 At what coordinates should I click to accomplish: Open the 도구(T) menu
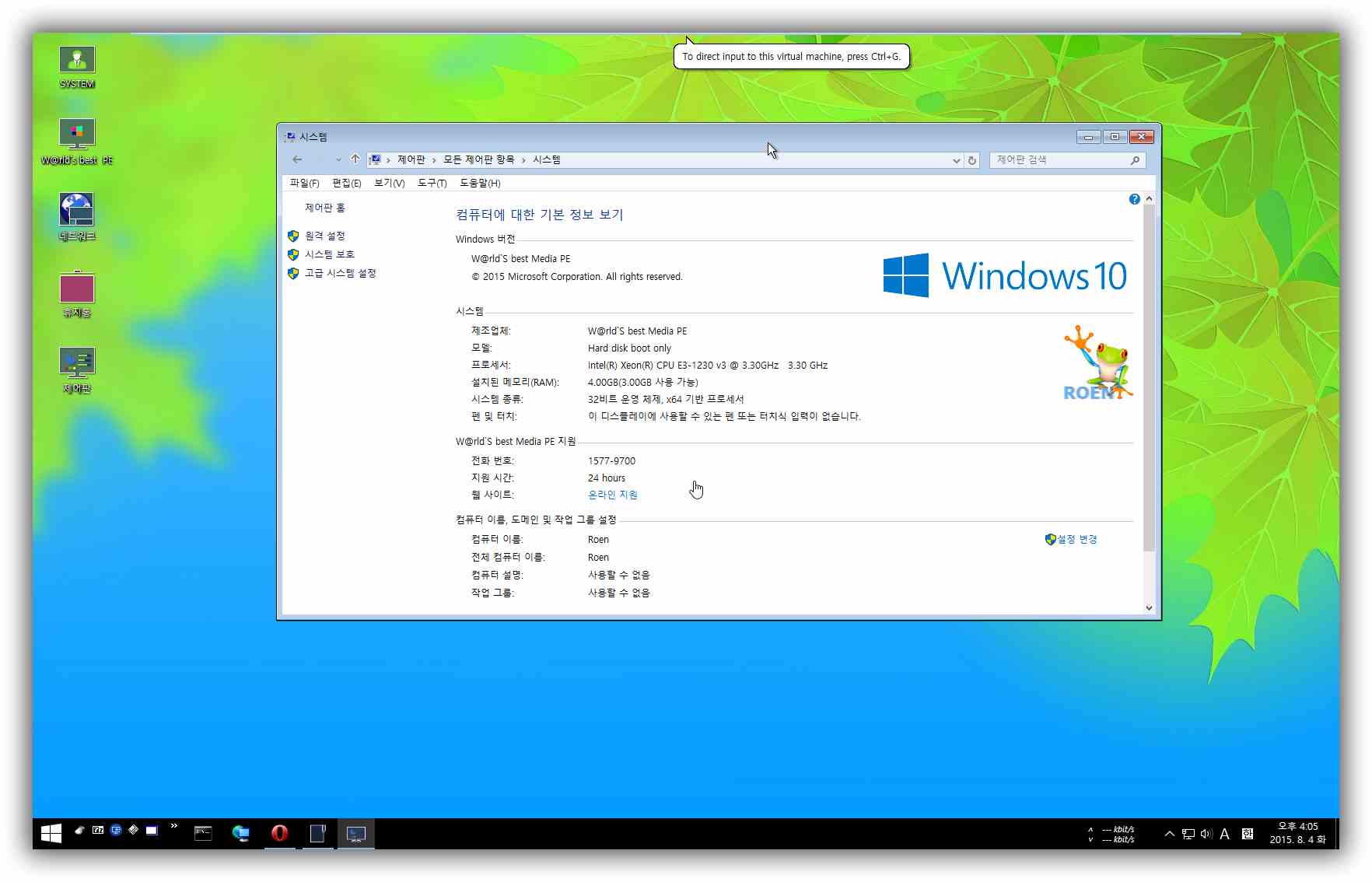coord(432,183)
